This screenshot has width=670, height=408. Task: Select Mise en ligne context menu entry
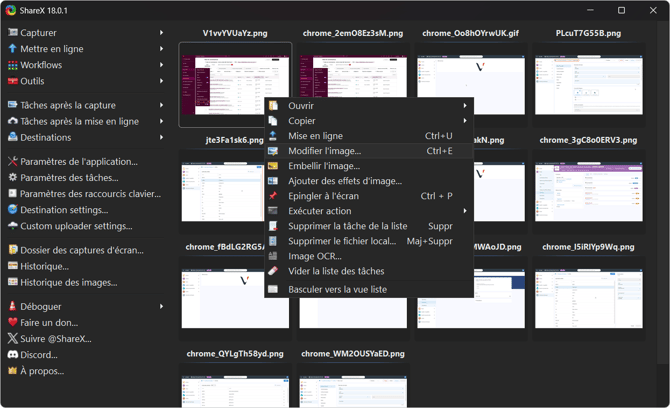click(x=369, y=136)
